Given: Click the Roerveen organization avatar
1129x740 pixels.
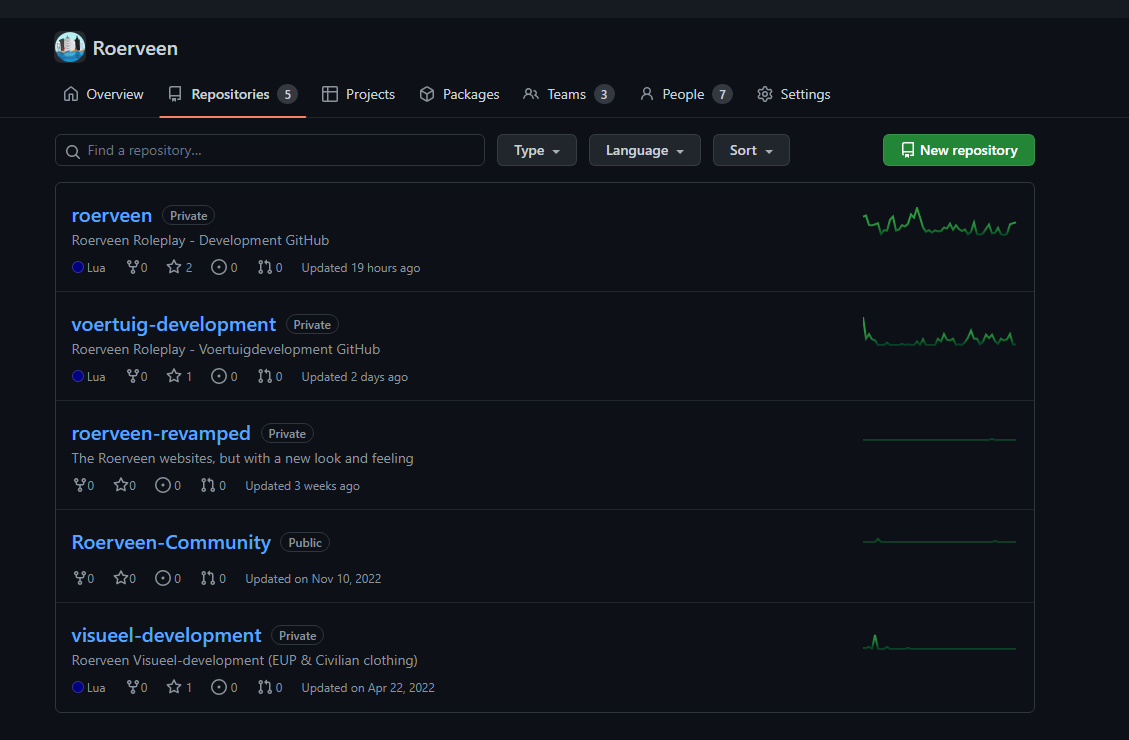Looking at the screenshot, I should (70, 47).
